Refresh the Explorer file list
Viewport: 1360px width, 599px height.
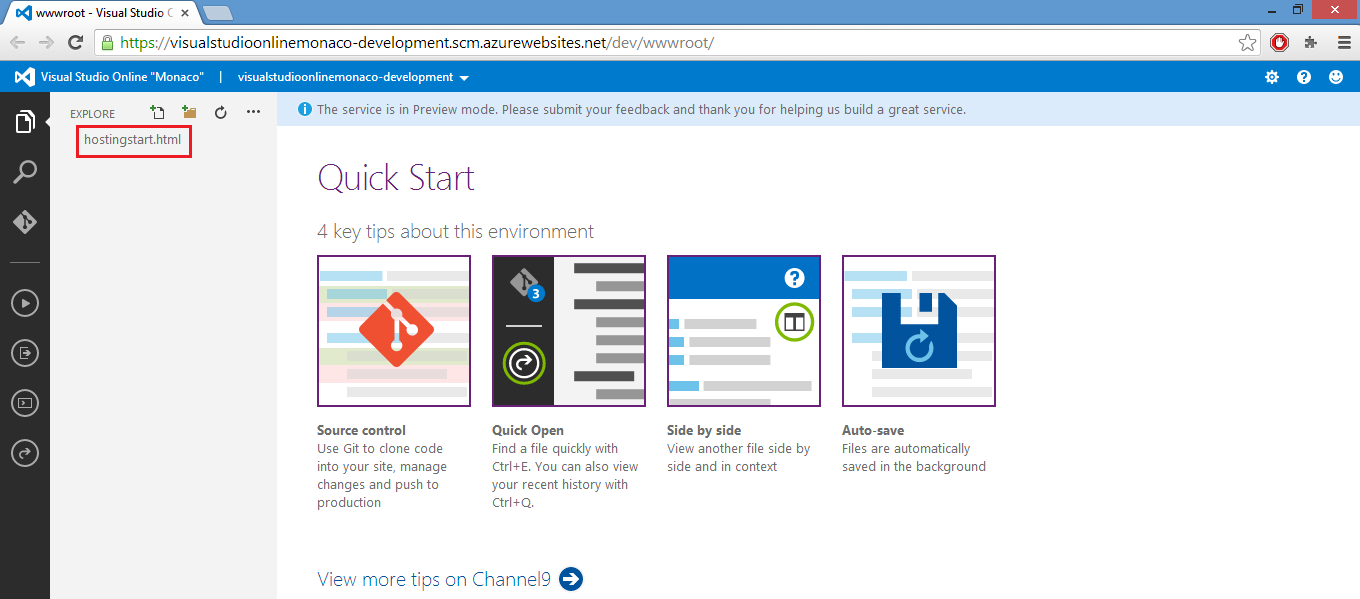pyautogui.click(x=219, y=113)
